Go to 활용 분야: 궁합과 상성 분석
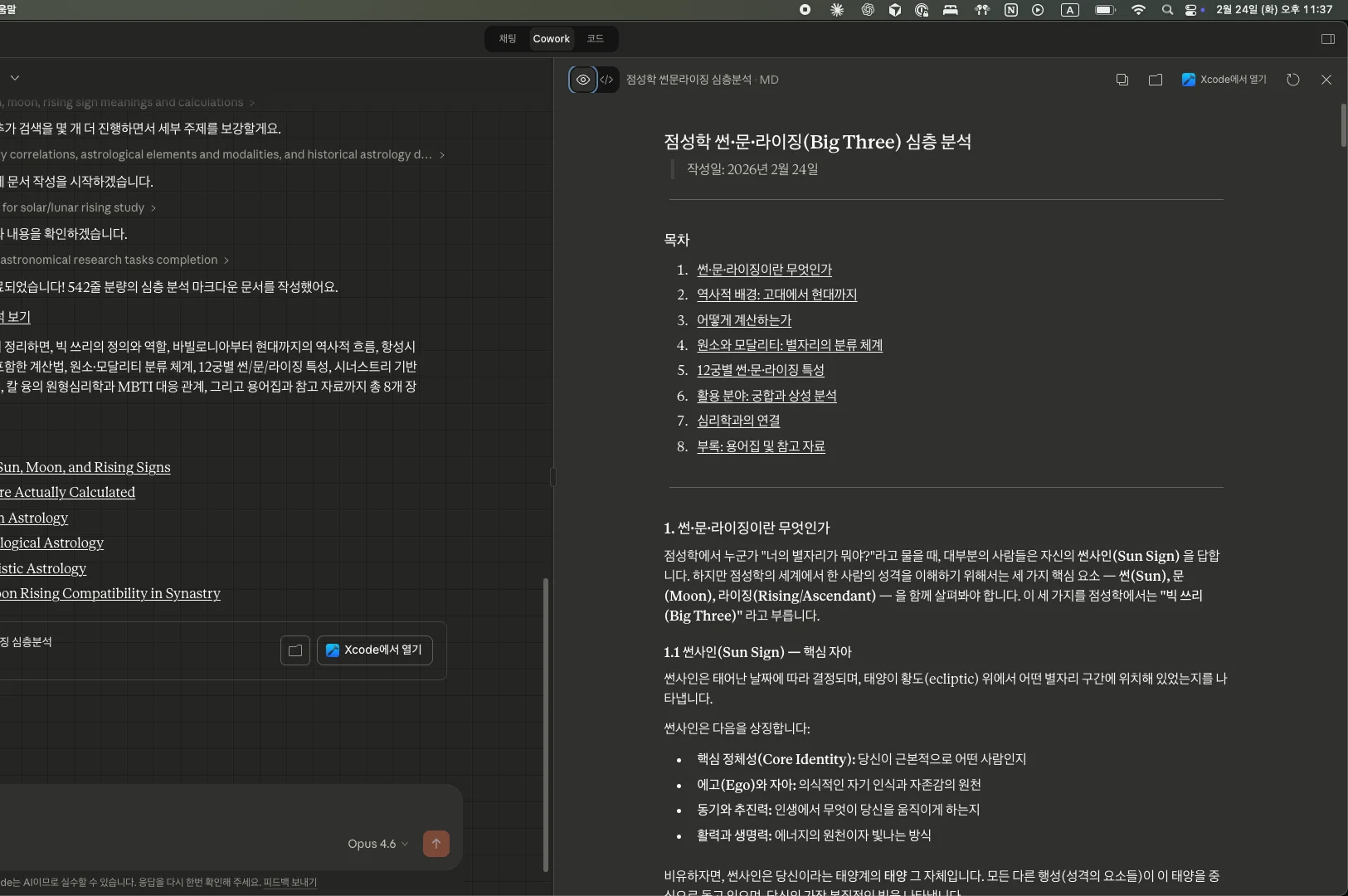This screenshot has height=896, width=1348. (x=766, y=396)
